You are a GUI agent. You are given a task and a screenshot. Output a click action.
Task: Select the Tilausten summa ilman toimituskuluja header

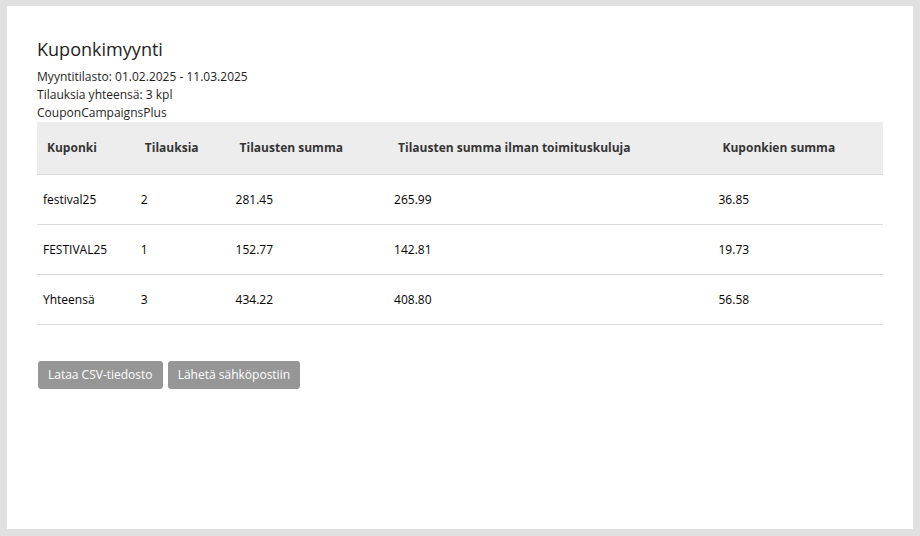514,148
